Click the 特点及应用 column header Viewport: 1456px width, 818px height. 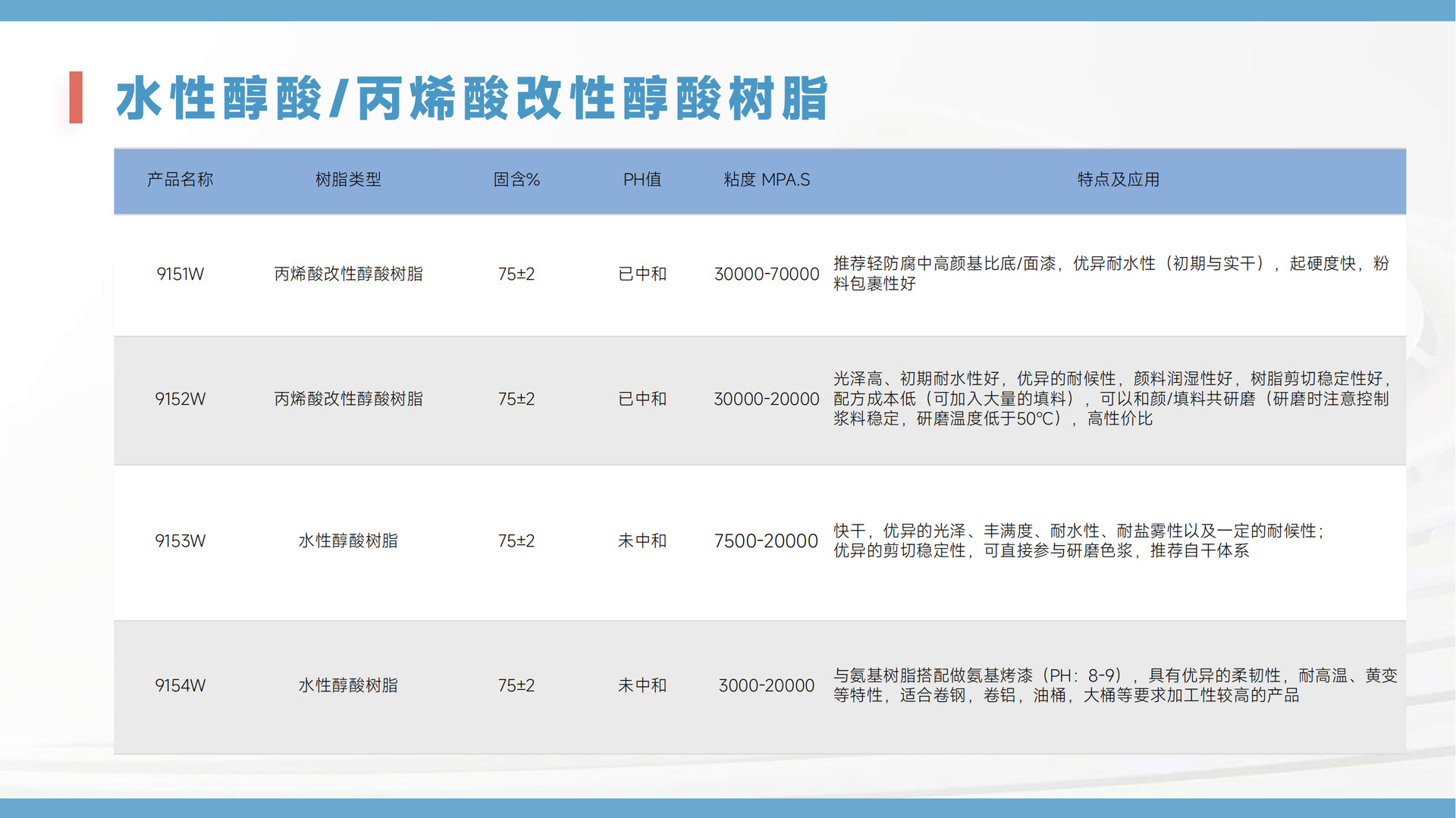(1118, 180)
